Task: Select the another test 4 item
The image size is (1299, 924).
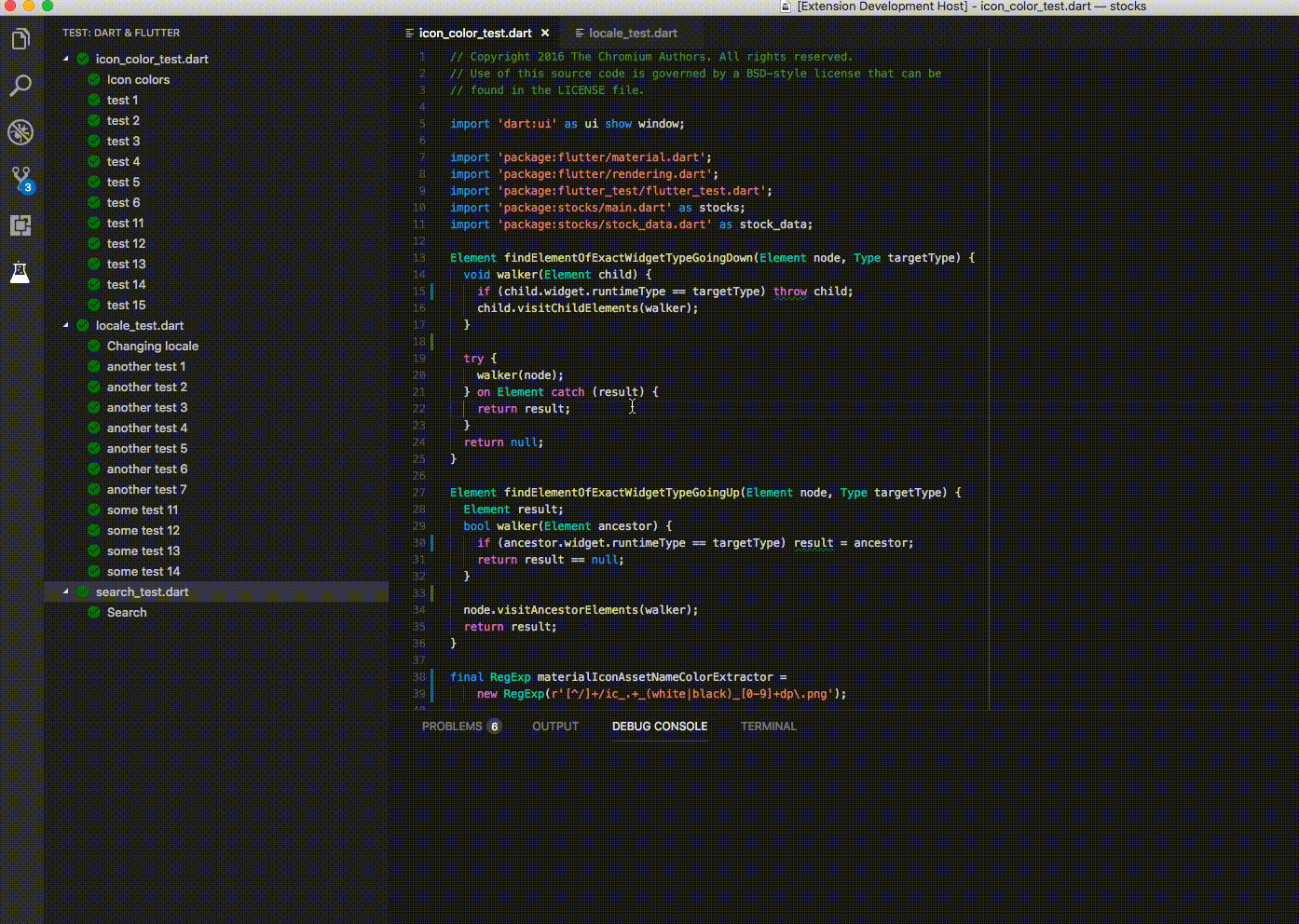Action: tap(146, 428)
